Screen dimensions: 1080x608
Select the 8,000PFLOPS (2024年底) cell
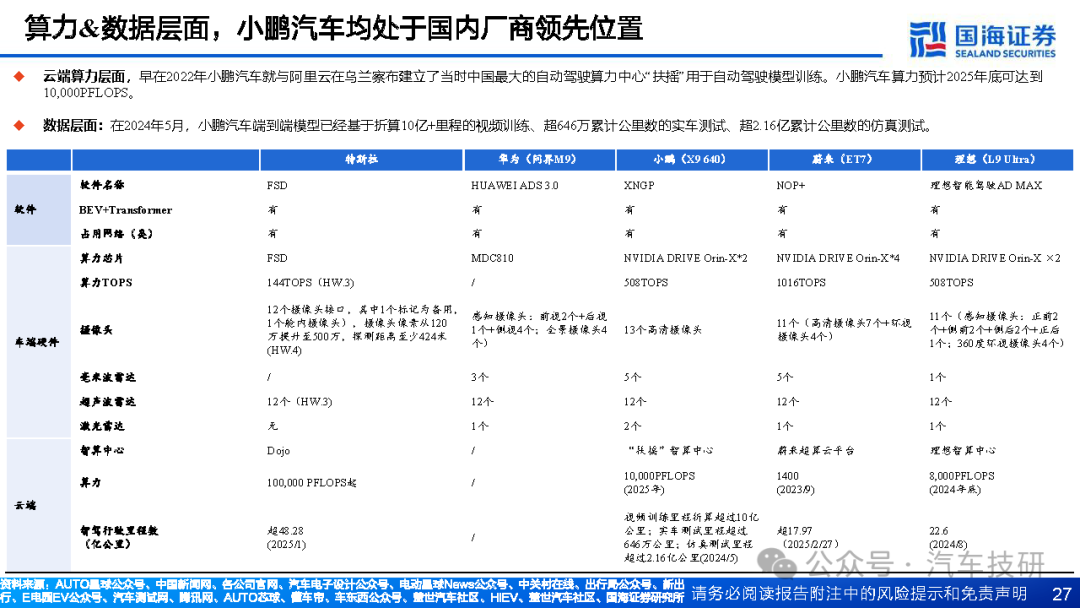[x=962, y=483]
